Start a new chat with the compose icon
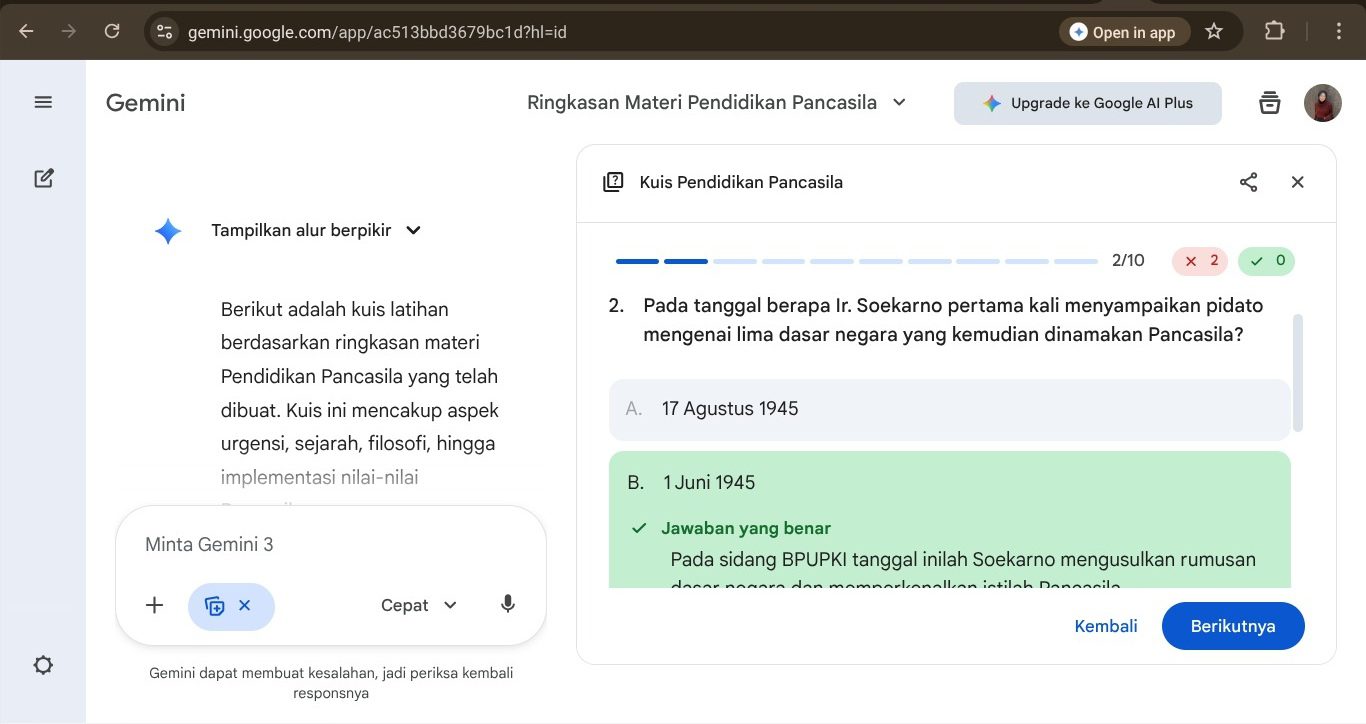The height and width of the screenshot is (724, 1366). click(x=43, y=177)
